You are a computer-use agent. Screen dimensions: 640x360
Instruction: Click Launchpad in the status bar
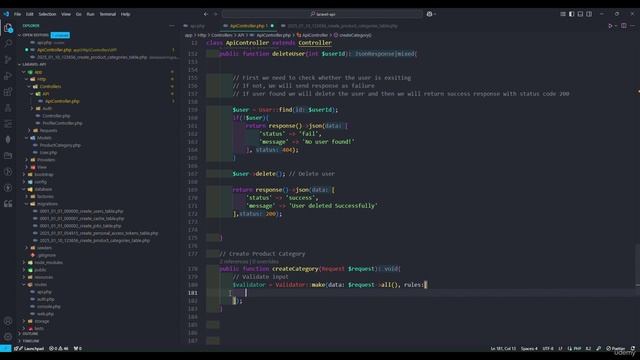[29, 349]
